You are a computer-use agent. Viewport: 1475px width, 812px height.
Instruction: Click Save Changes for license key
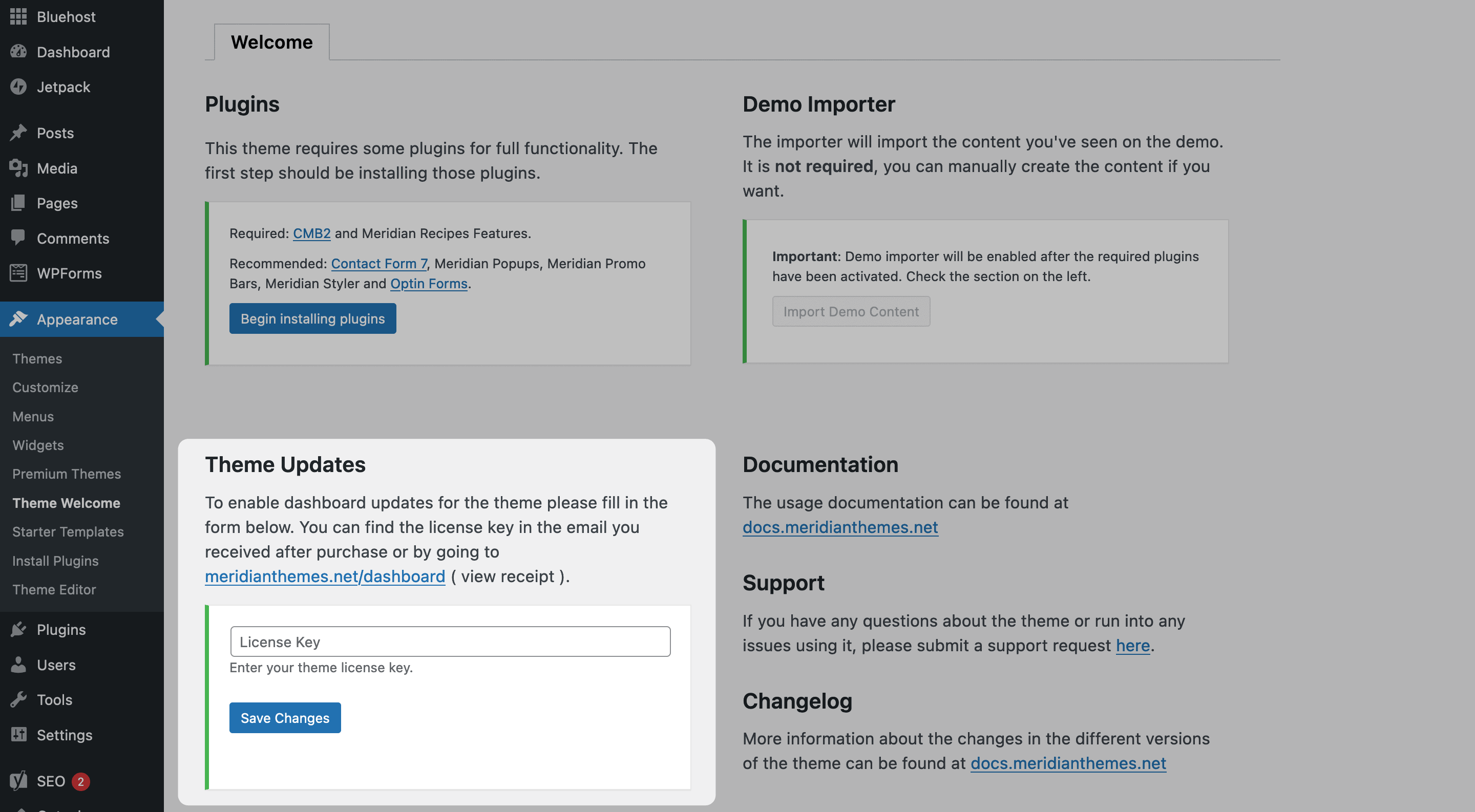pyautogui.click(x=285, y=717)
